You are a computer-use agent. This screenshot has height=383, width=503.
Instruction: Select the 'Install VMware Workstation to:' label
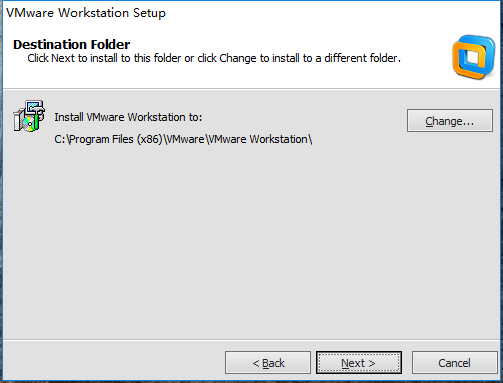[x=128, y=117]
